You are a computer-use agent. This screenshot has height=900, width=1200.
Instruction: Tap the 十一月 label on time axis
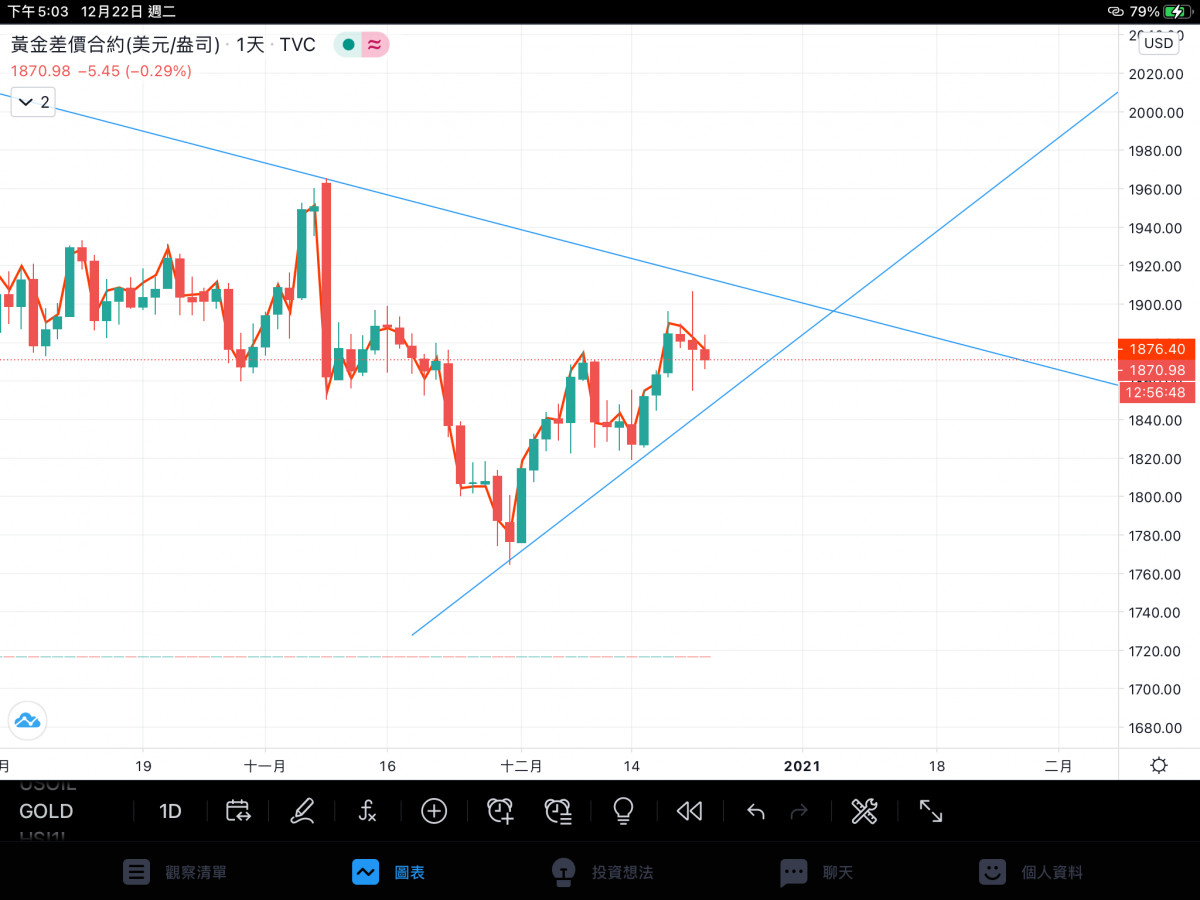(x=265, y=766)
